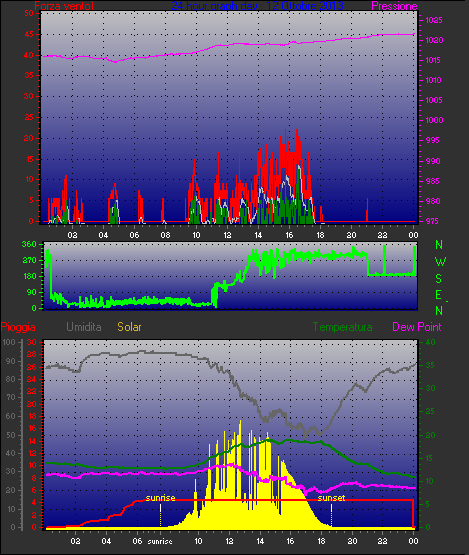Click the '24 hour graph day : 12 Ottobre 2013' title
The width and height of the screenshot is (469, 555).
257,5
